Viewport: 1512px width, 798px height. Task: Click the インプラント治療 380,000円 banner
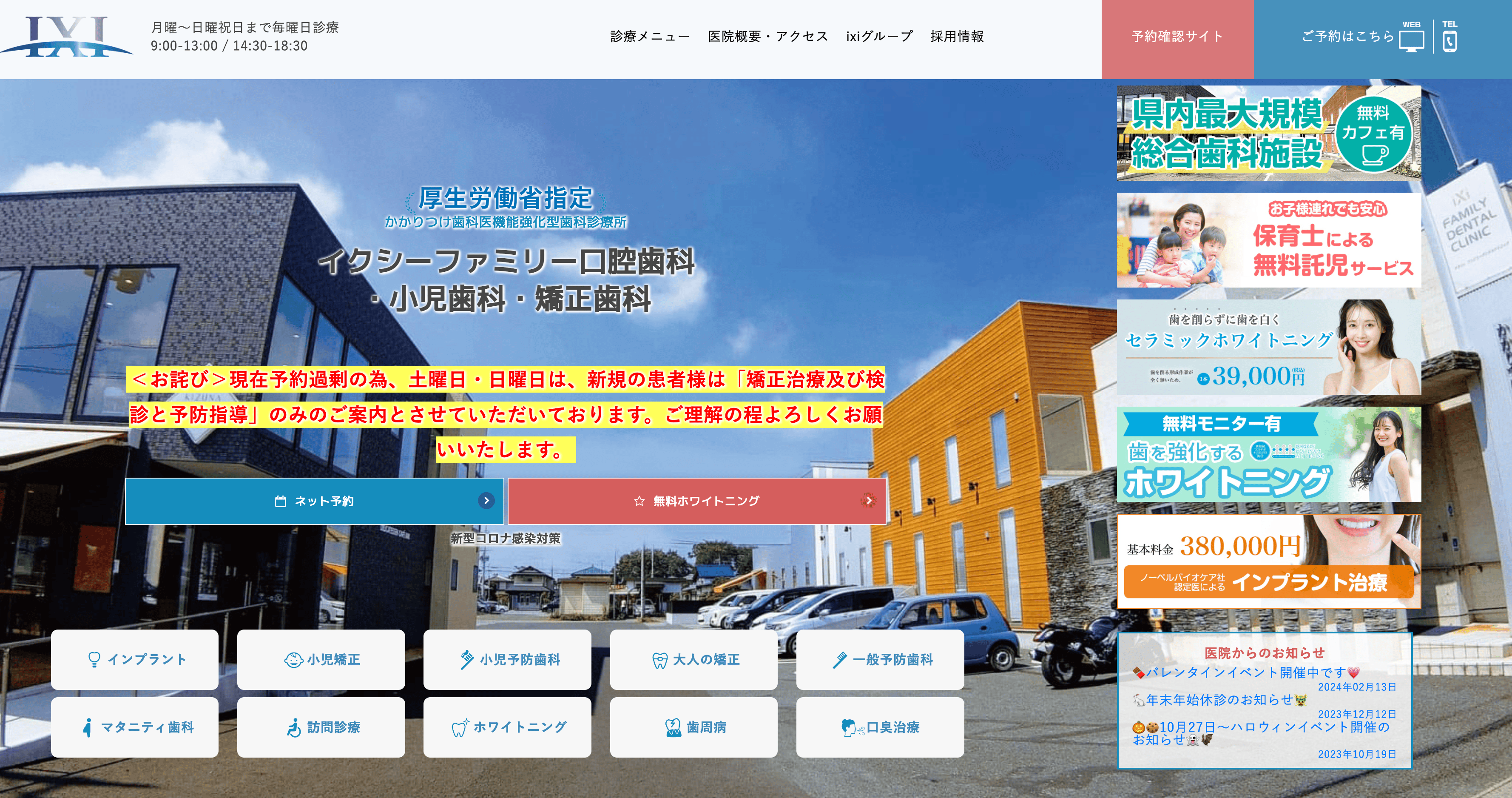(1268, 561)
